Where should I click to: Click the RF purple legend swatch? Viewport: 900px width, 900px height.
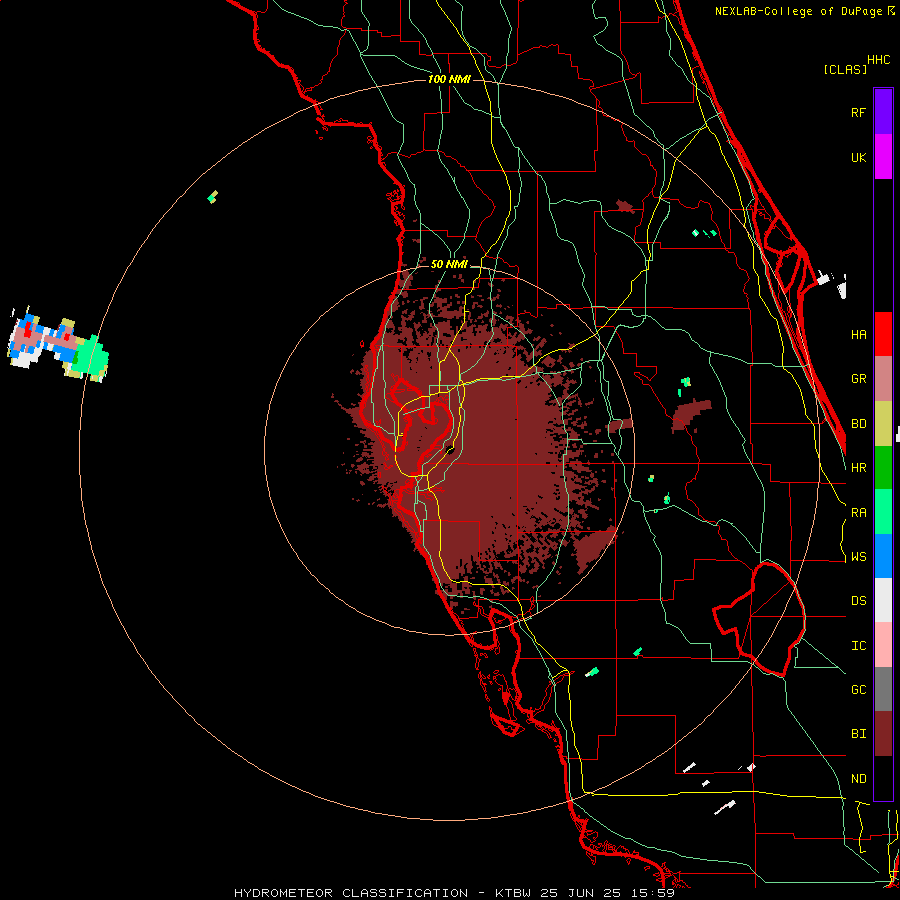pyautogui.click(x=883, y=112)
